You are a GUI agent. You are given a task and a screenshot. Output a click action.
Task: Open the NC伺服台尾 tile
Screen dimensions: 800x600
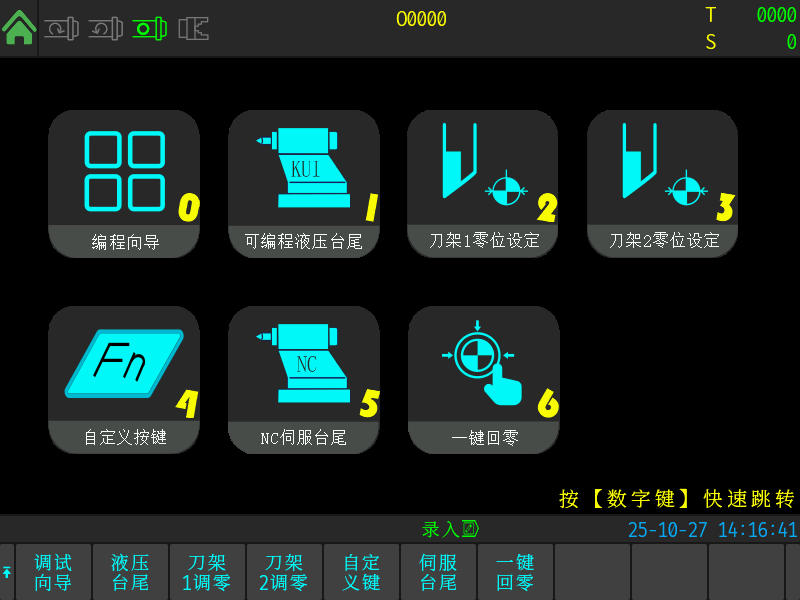304,380
